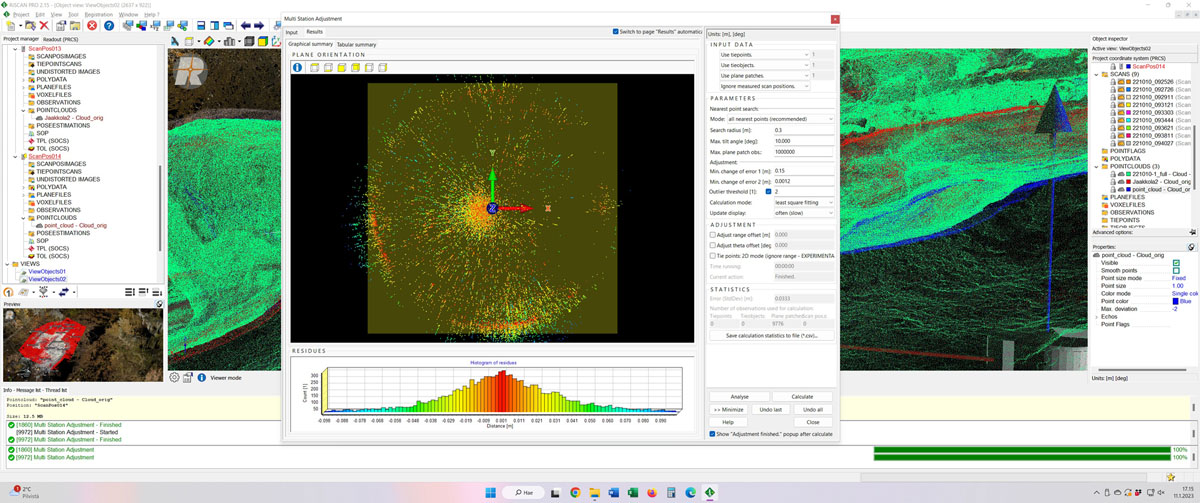1200x503 pixels.
Task: Collapse the ScanPos013 tree node
Action: point(14,48)
